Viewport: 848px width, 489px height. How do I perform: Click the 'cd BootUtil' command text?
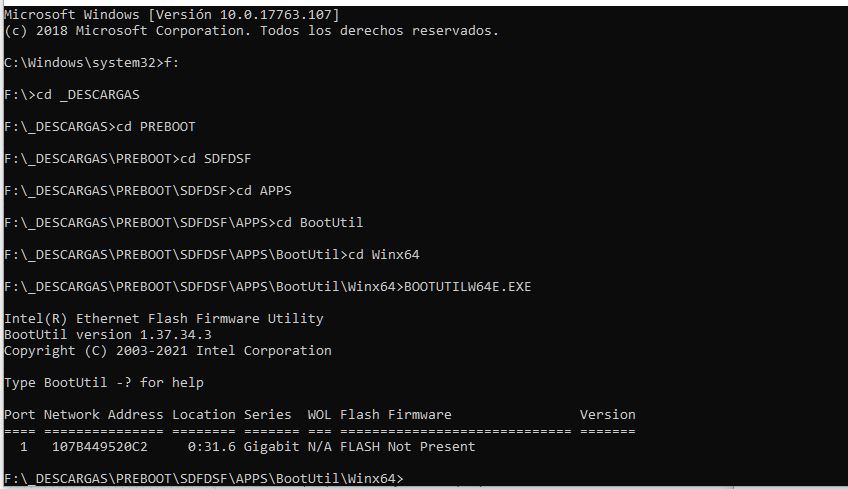(x=320, y=222)
